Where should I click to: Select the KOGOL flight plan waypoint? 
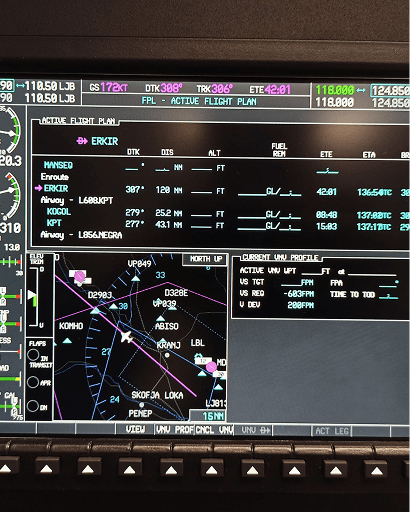tap(59, 211)
